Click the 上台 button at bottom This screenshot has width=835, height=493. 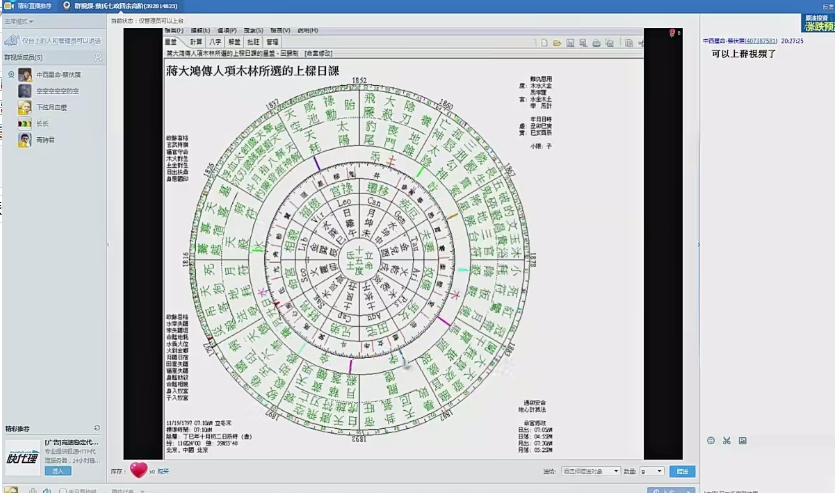[x=672, y=490]
